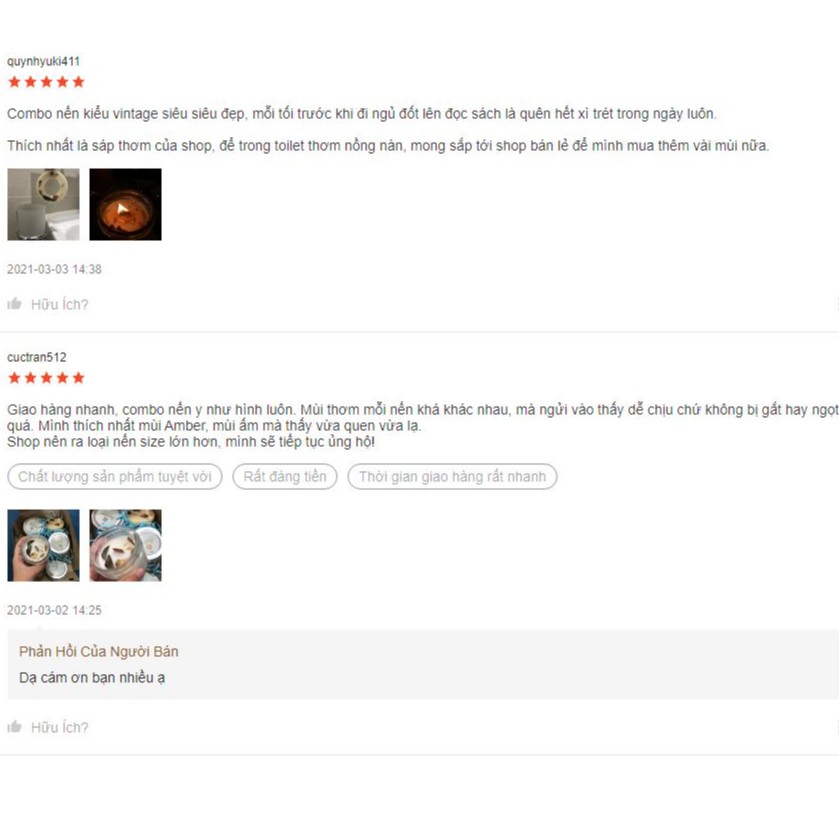The height and width of the screenshot is (839, 839).
Task: Select the 'Rất đáng tiền' tag
Action: 285,476
